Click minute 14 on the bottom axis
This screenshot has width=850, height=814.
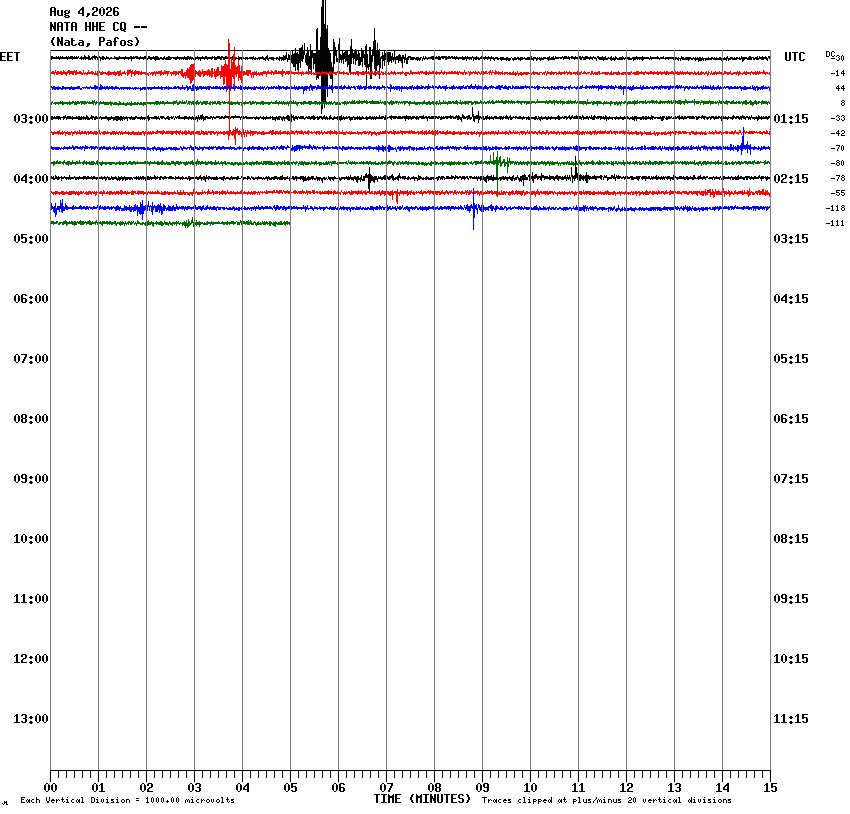pyautogui.click(x=722, y=788)
